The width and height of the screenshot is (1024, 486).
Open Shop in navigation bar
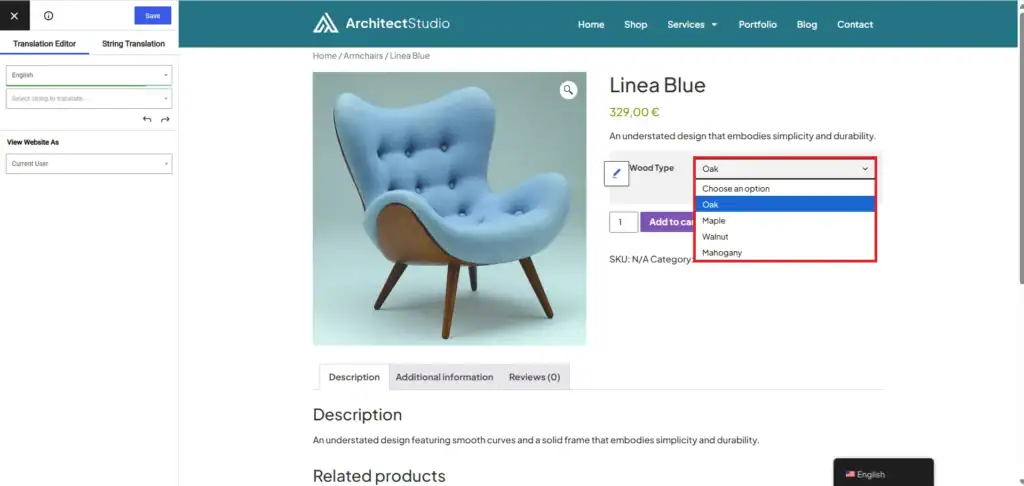(635, 24)
